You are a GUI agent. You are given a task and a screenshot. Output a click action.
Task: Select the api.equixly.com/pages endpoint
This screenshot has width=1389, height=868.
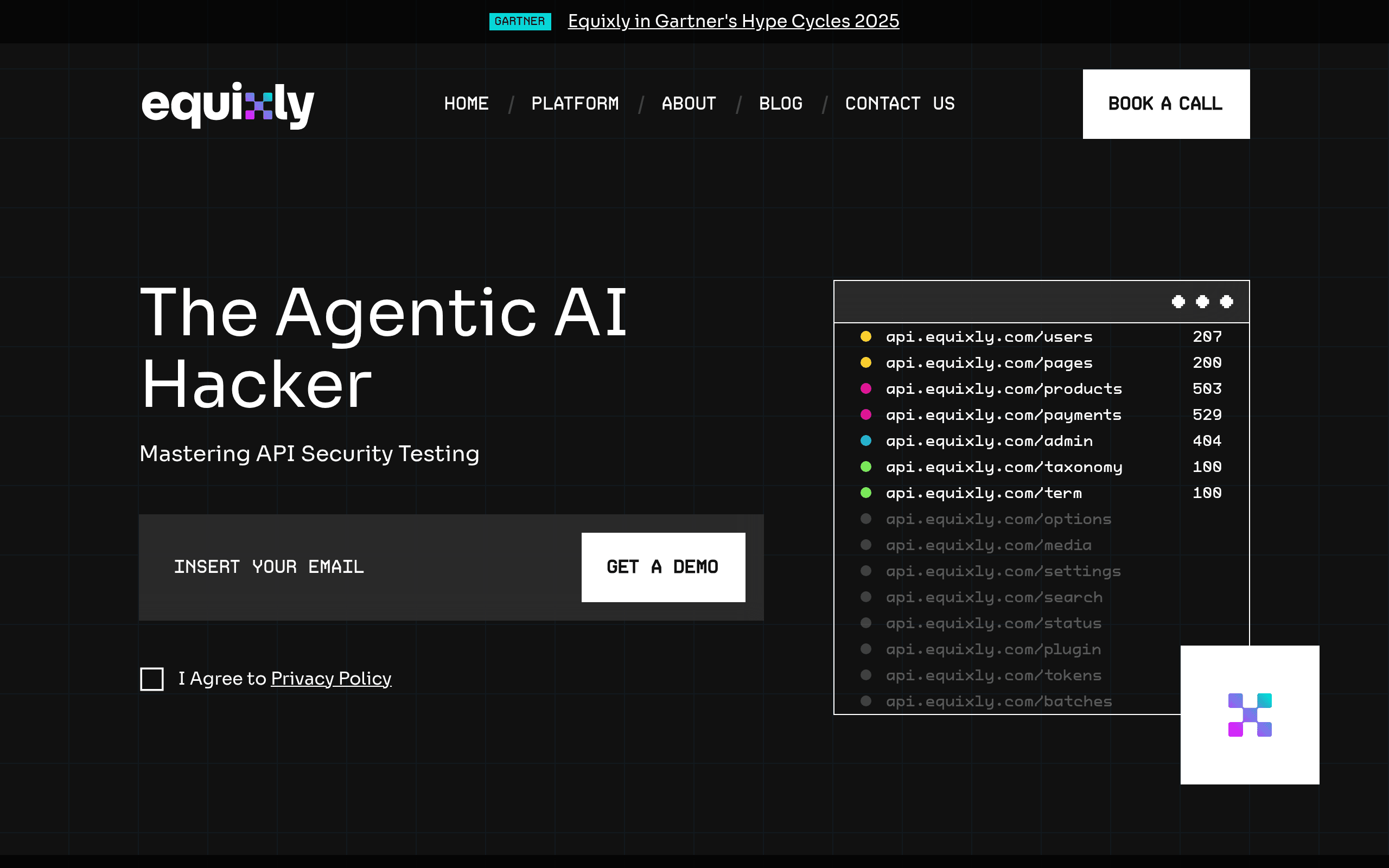(989, 363)
